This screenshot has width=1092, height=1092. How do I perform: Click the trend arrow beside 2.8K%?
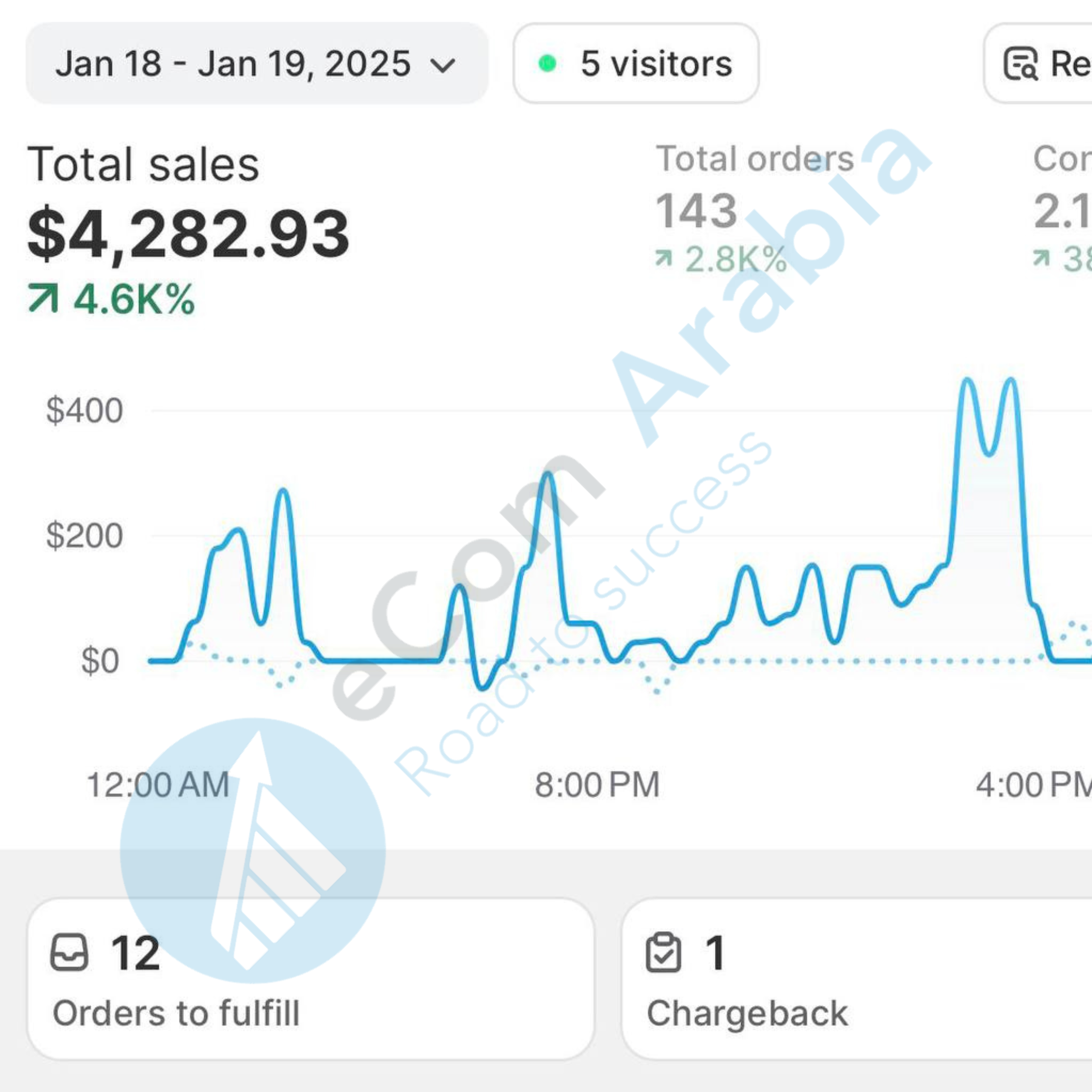coord(664,259)
